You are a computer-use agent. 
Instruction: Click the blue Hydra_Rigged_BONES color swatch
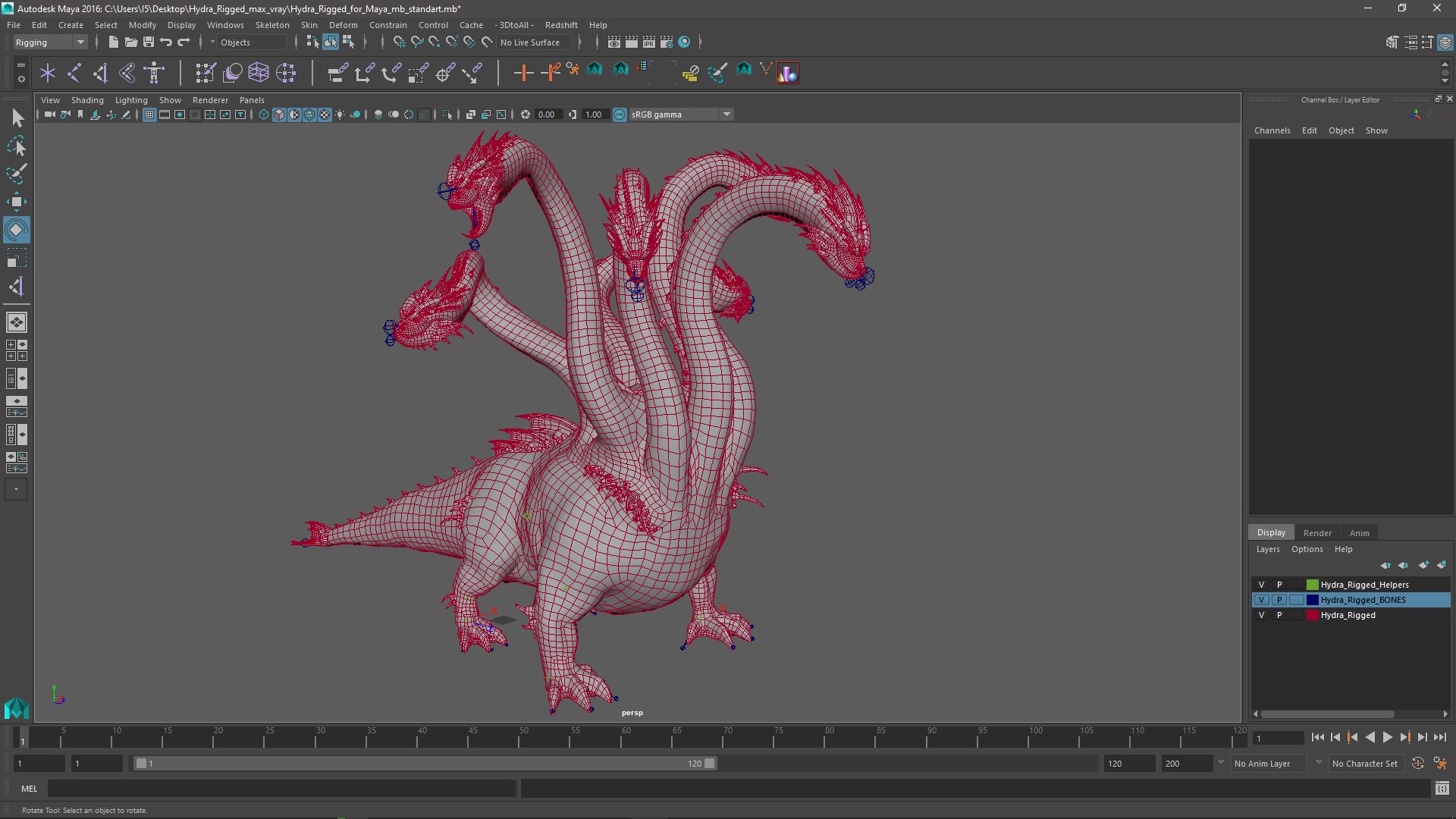1312,600
